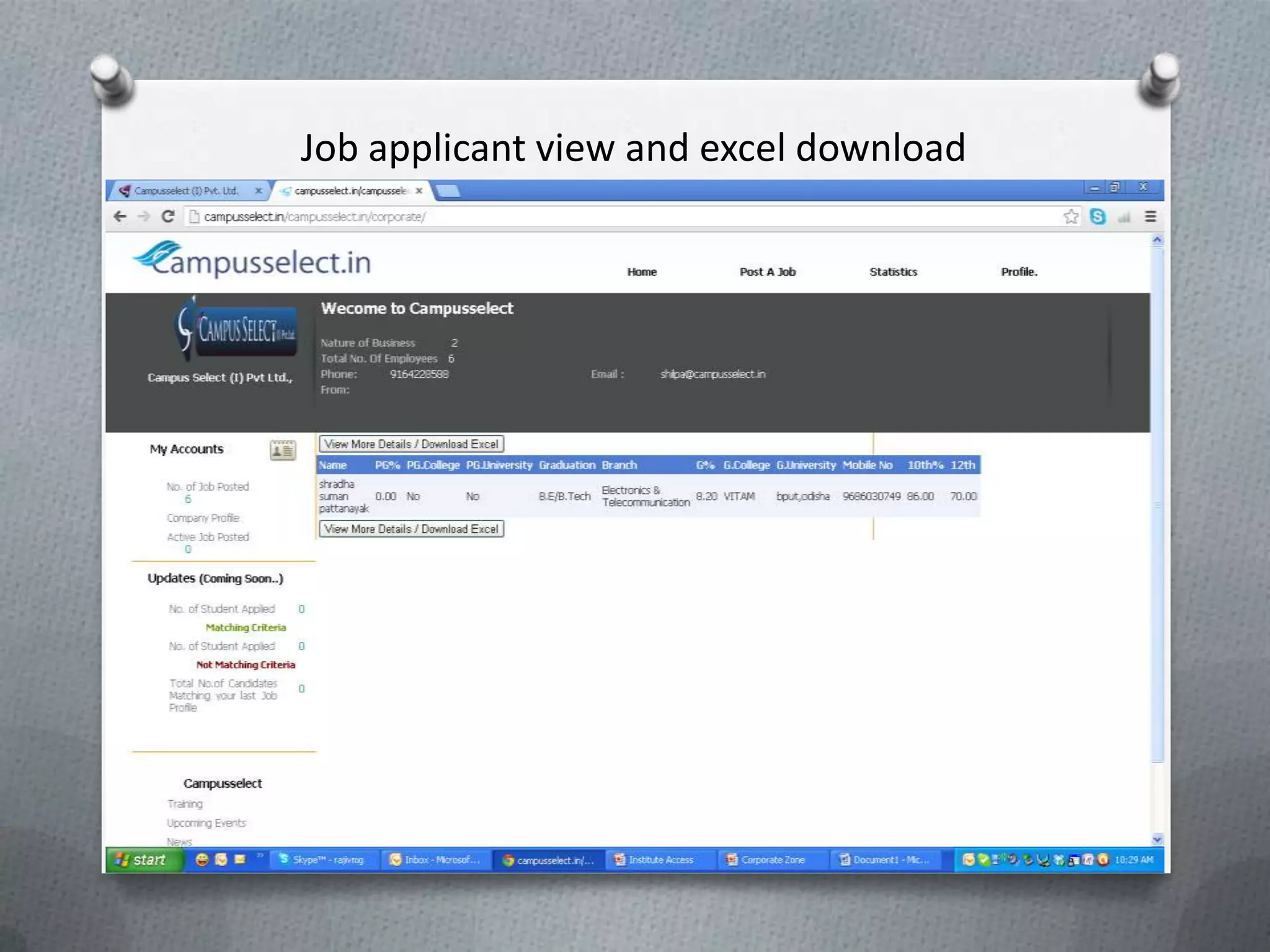Click the Name column header

(333, 465)
